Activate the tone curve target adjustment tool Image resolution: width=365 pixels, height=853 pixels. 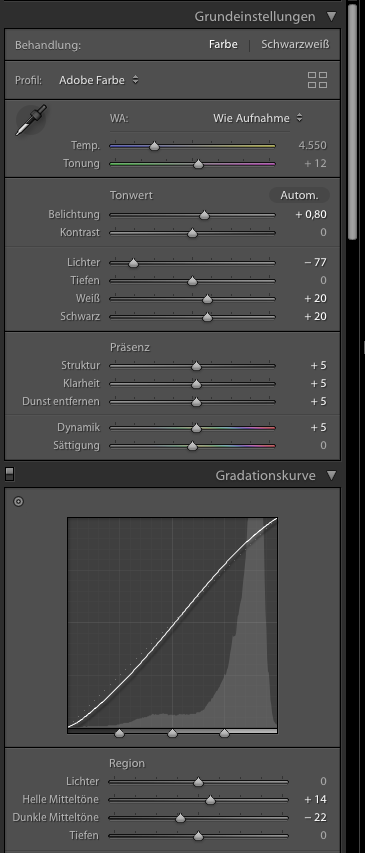[18, 502]
